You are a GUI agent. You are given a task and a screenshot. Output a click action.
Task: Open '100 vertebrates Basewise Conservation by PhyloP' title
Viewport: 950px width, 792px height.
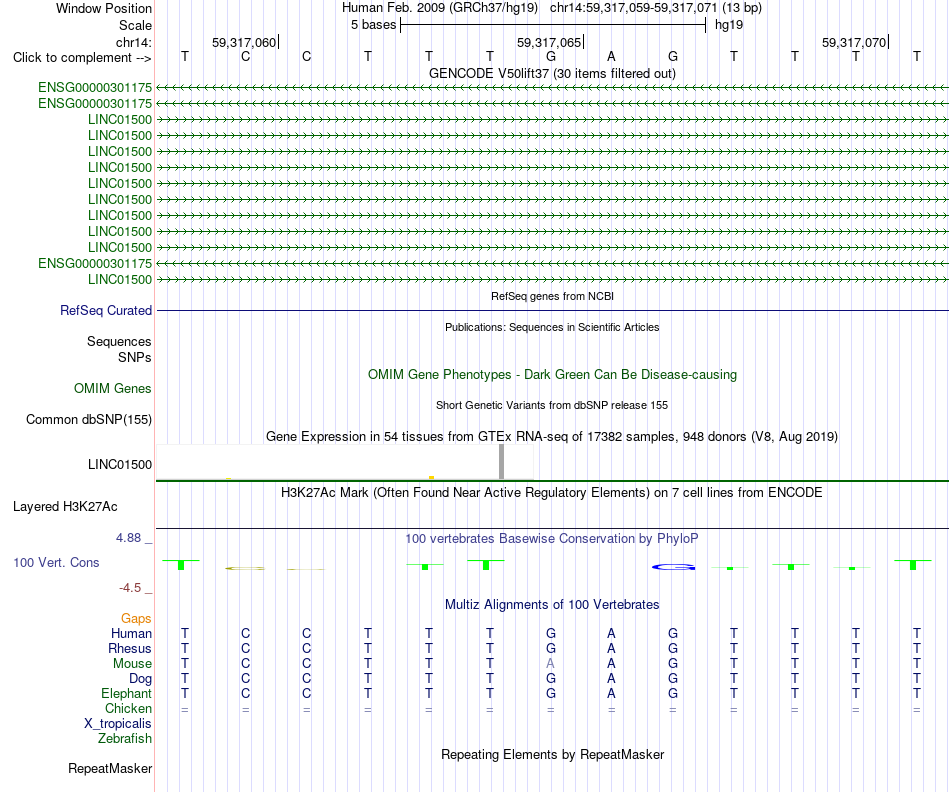tap(551, 538)
